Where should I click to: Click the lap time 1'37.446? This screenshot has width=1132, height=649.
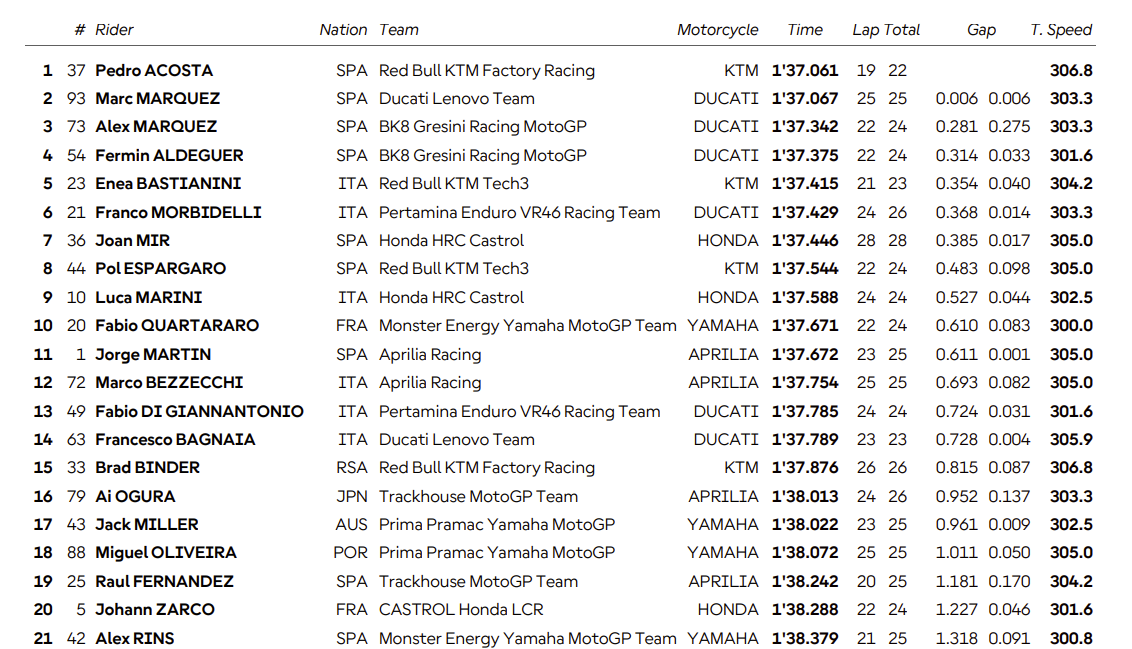click(805, 240)
